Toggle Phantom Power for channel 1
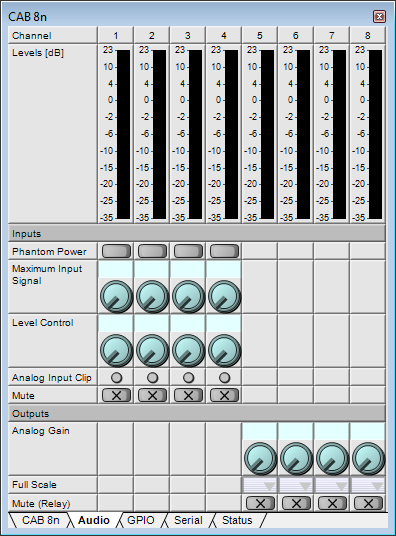The image size is (396, 536). (x=116, y=251)
